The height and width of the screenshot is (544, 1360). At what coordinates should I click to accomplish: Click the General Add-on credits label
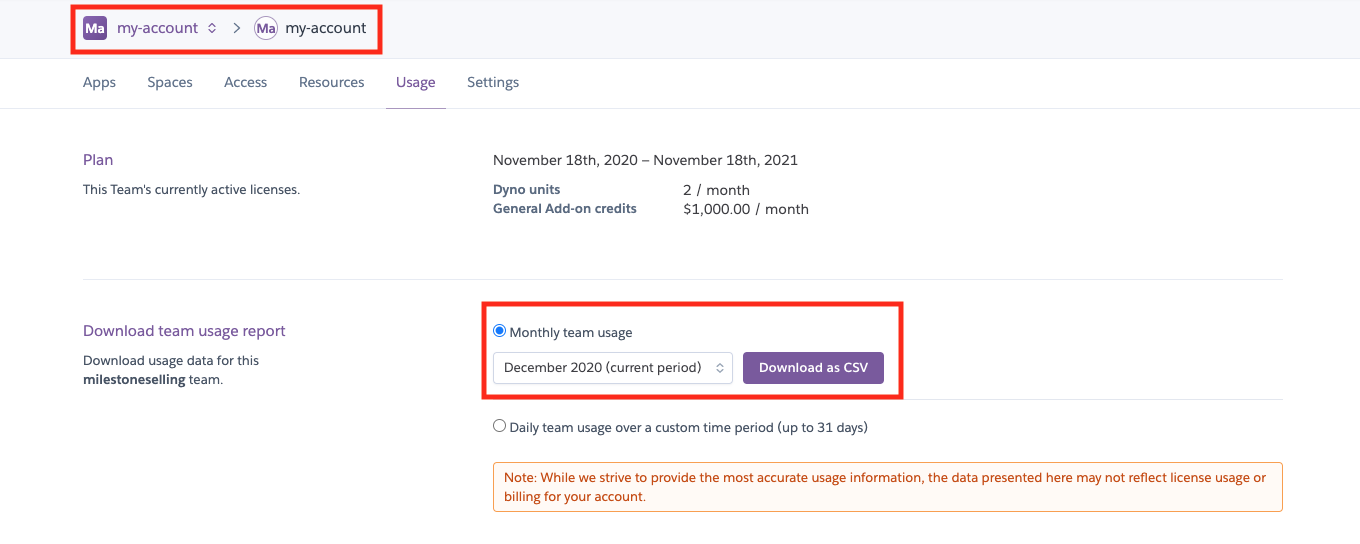click(564, 209)
